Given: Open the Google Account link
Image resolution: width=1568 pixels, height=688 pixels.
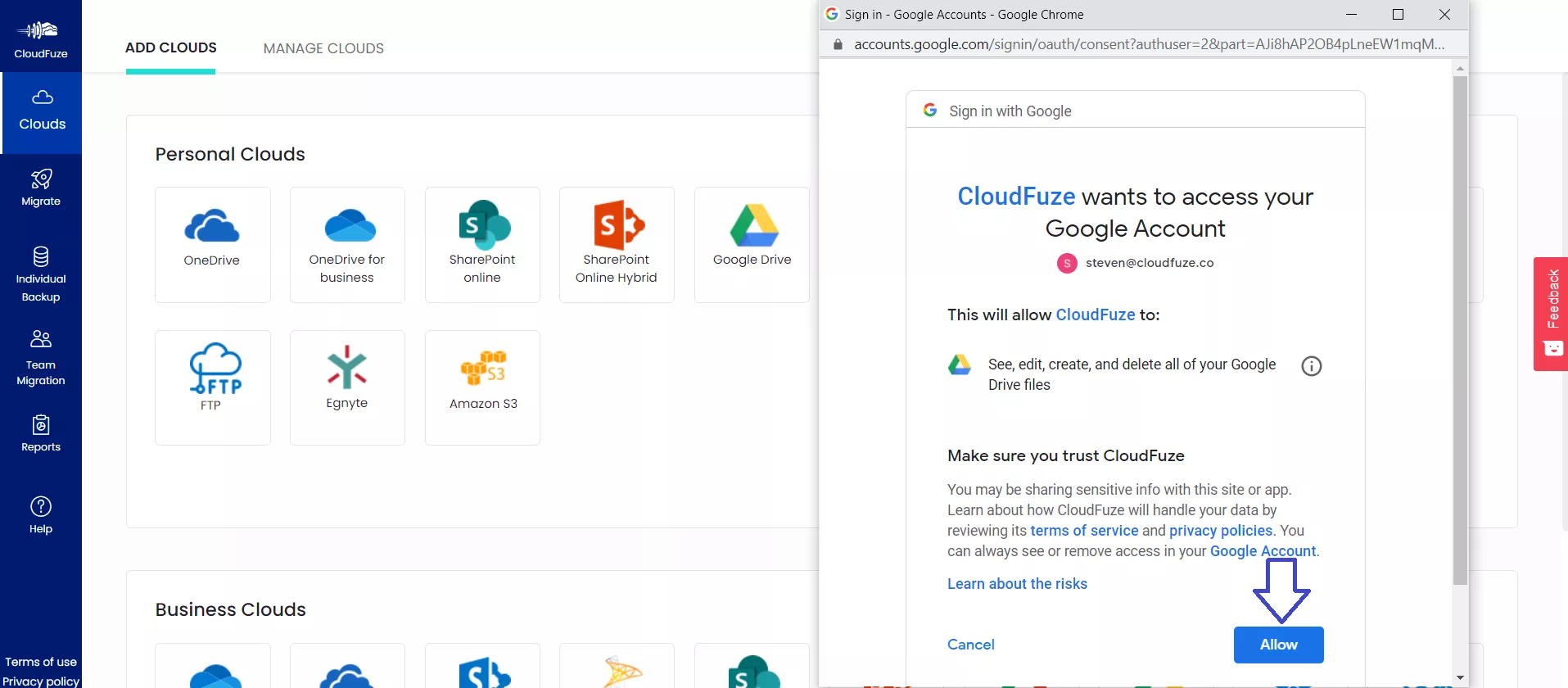Looking at the screenshot, I should (1263, 551).
